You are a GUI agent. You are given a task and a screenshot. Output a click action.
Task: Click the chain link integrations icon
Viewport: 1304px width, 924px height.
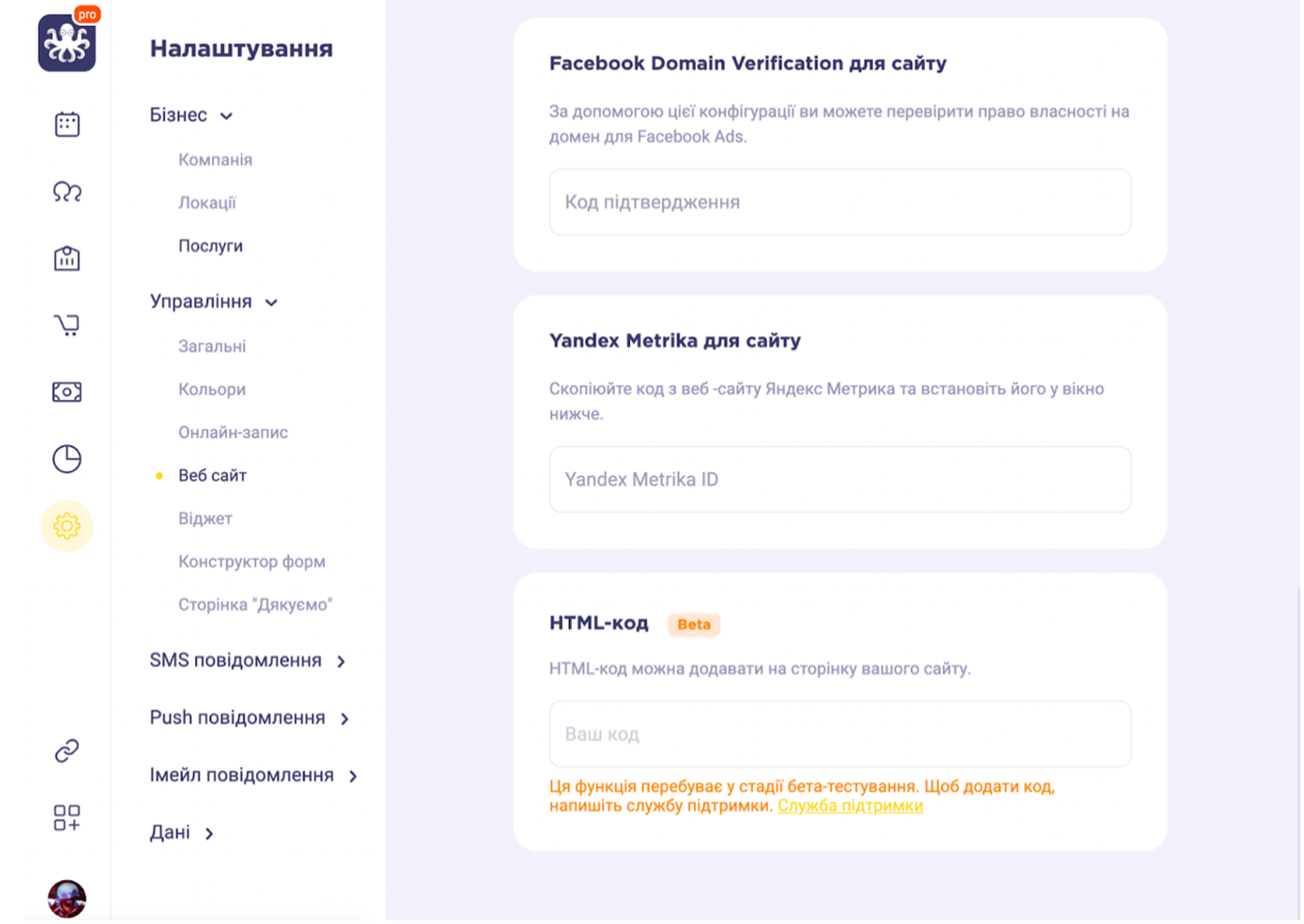click(67, 750)
